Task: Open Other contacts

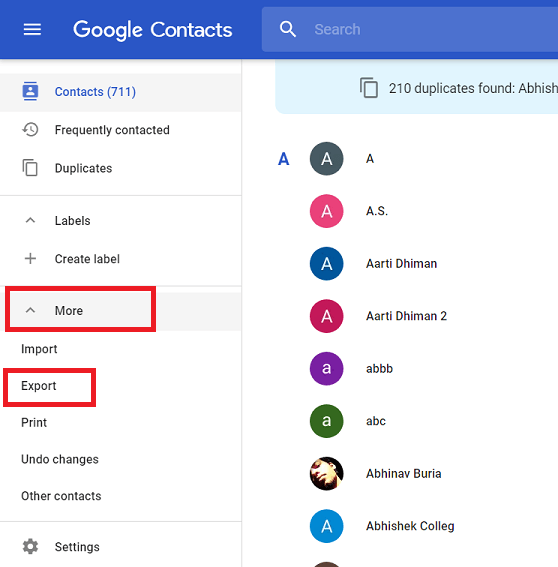Action: [61, 496]
